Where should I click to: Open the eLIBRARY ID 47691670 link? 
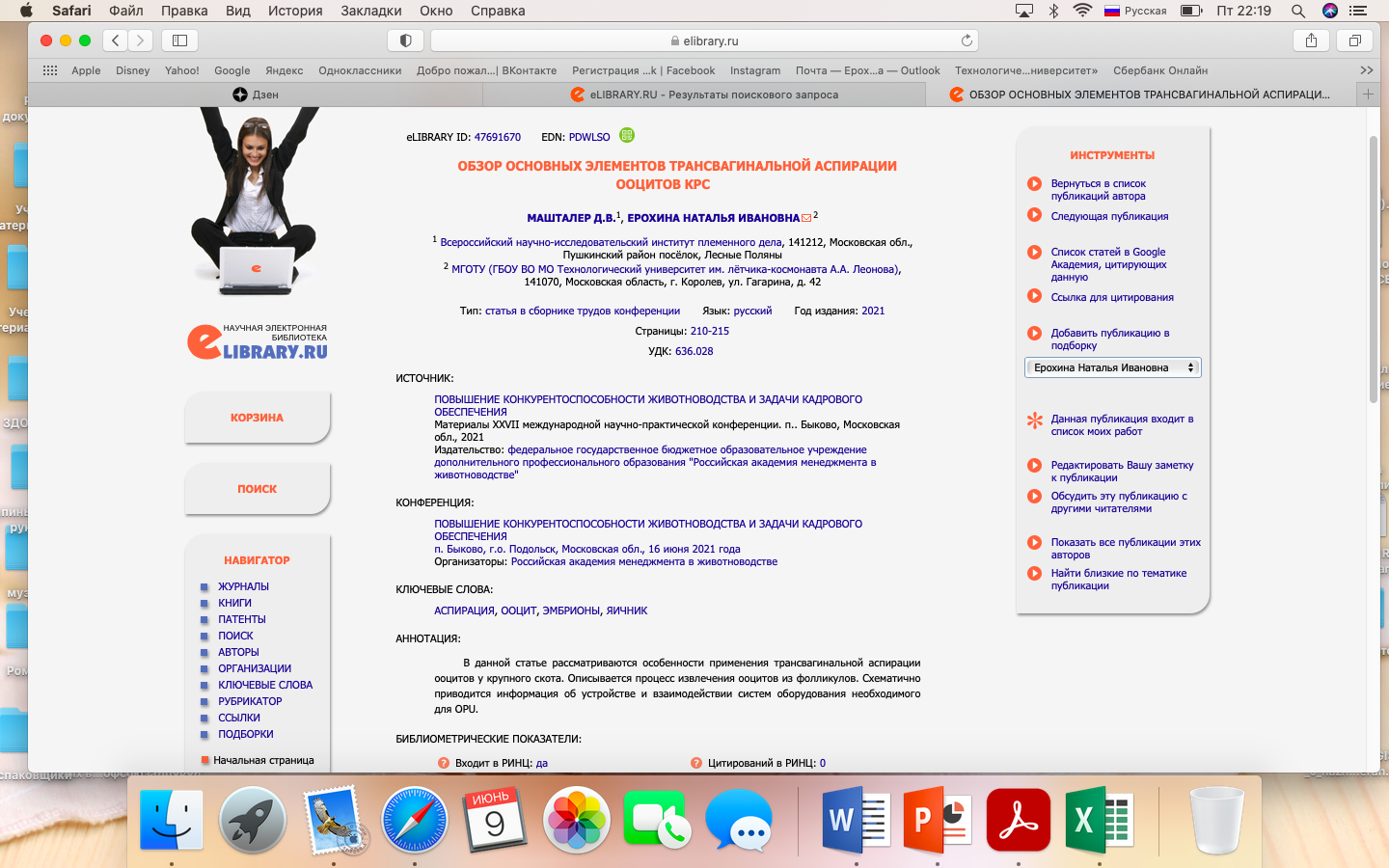[x=497, y=137]
